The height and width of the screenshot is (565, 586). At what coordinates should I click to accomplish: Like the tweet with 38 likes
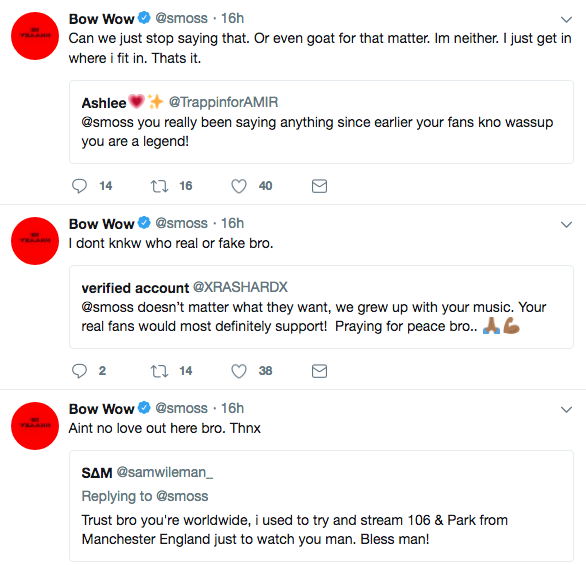click(x=239, y=371)
